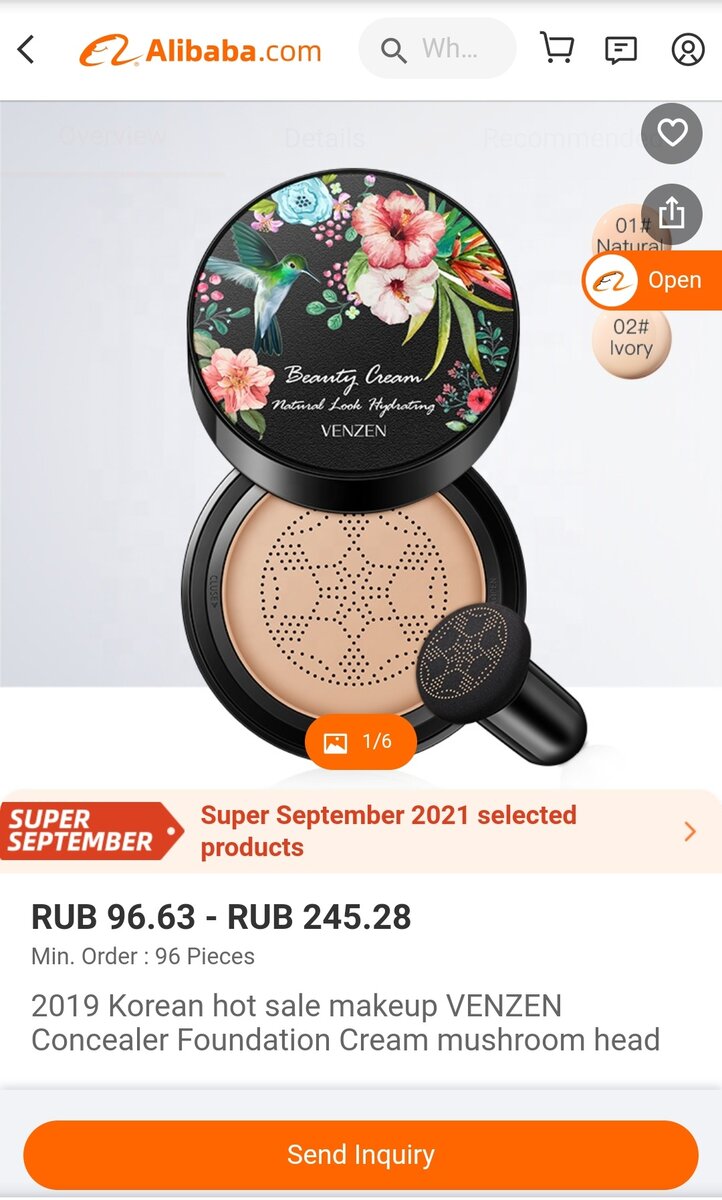
Task: Expand Super September promotion chevron
Action: point(690,831)
